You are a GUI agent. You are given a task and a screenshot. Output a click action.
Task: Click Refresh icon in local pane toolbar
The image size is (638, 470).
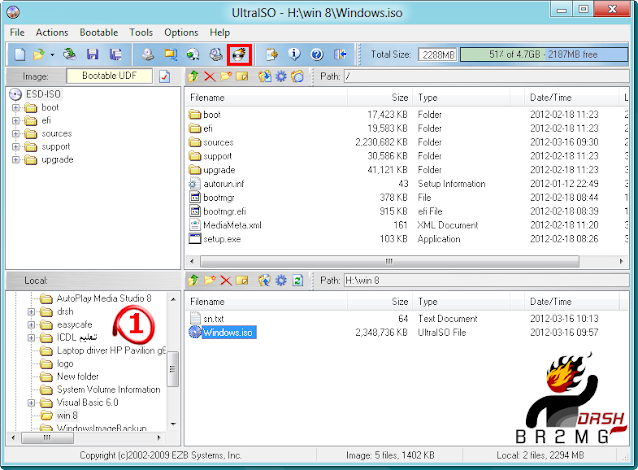pyautogui.click(x=298, y=280)
